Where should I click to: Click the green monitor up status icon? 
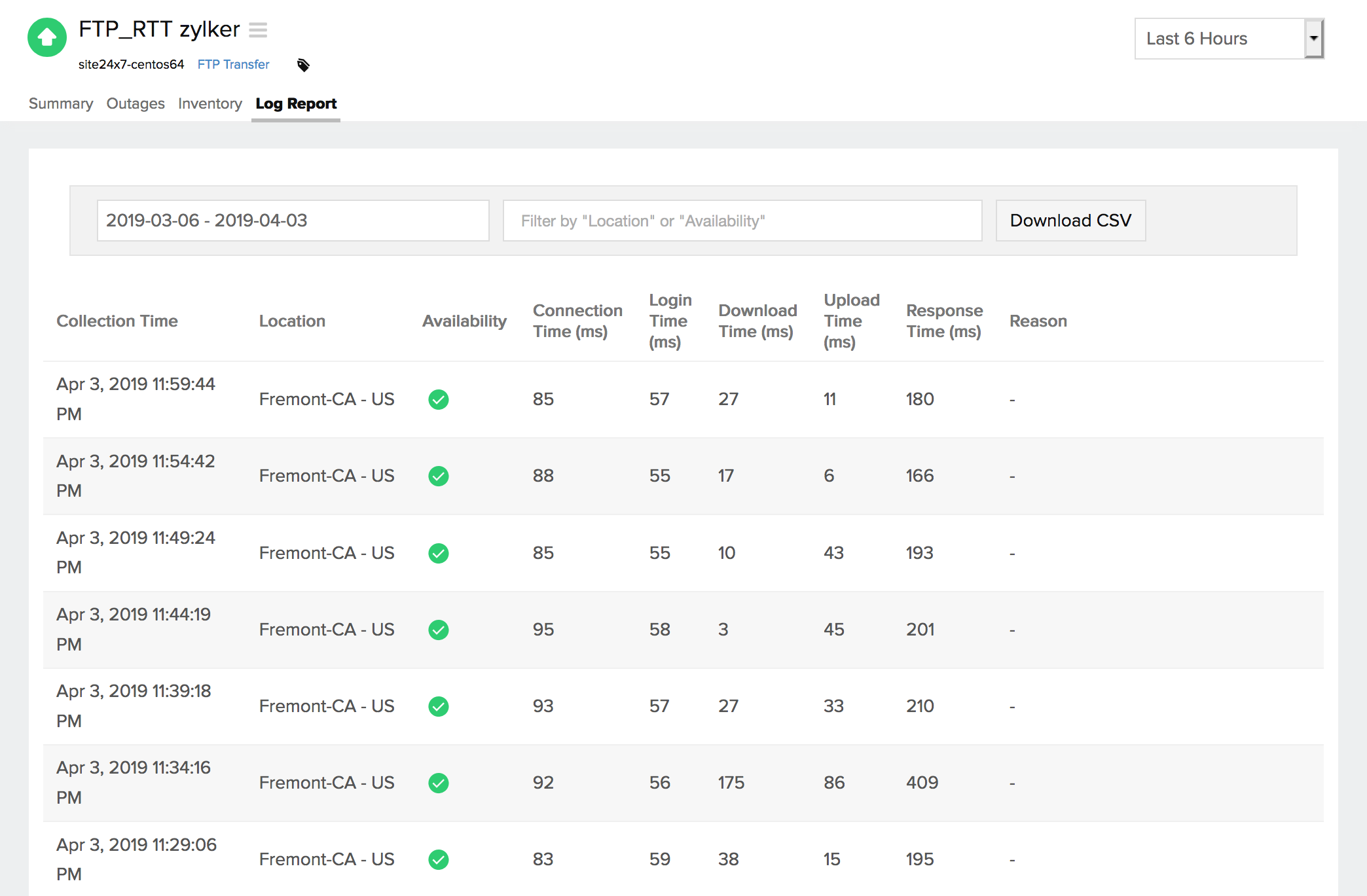pyautogui.click(x=47, y=37)
